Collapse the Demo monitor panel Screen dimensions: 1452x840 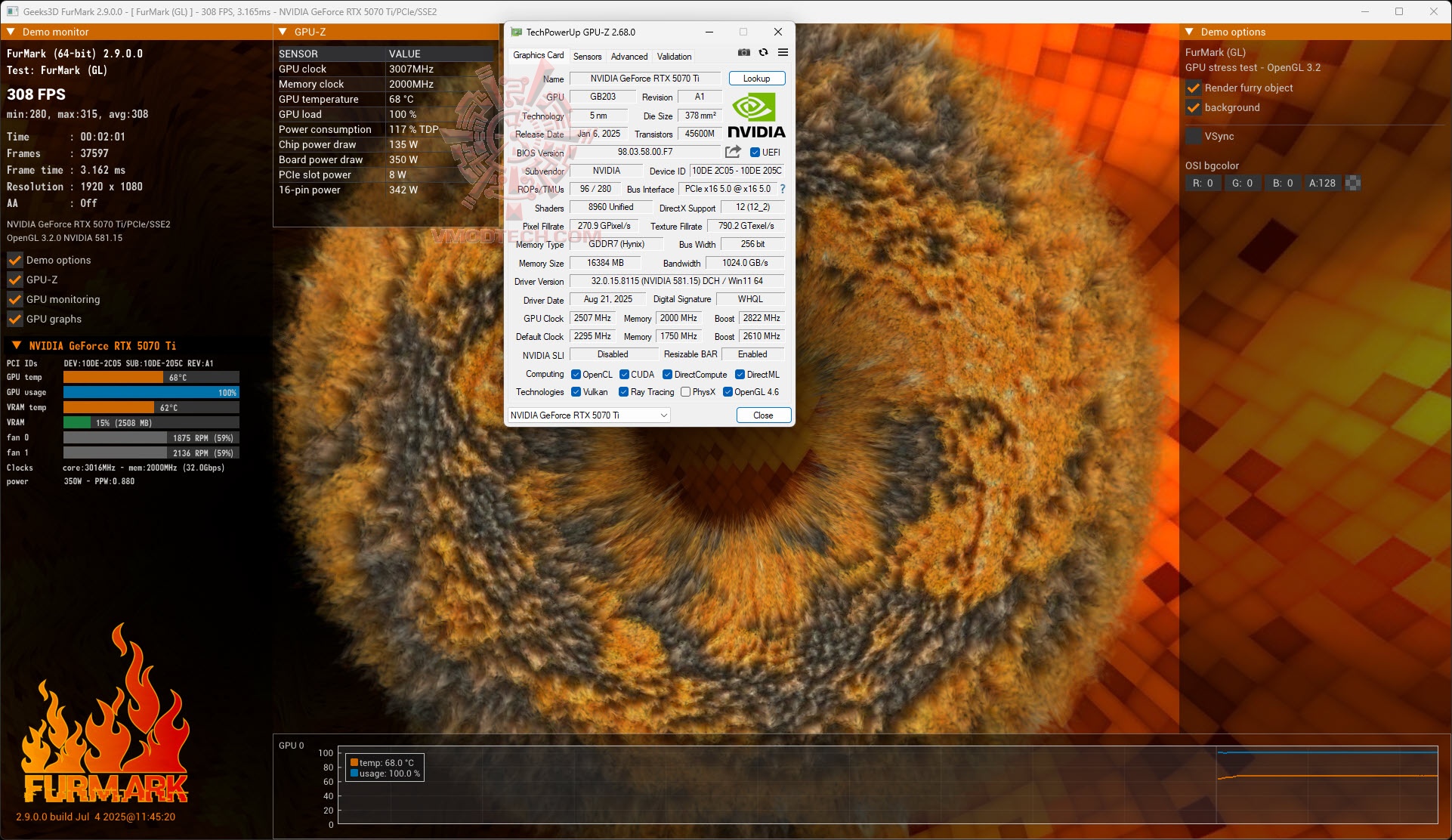tap(11, 32)
